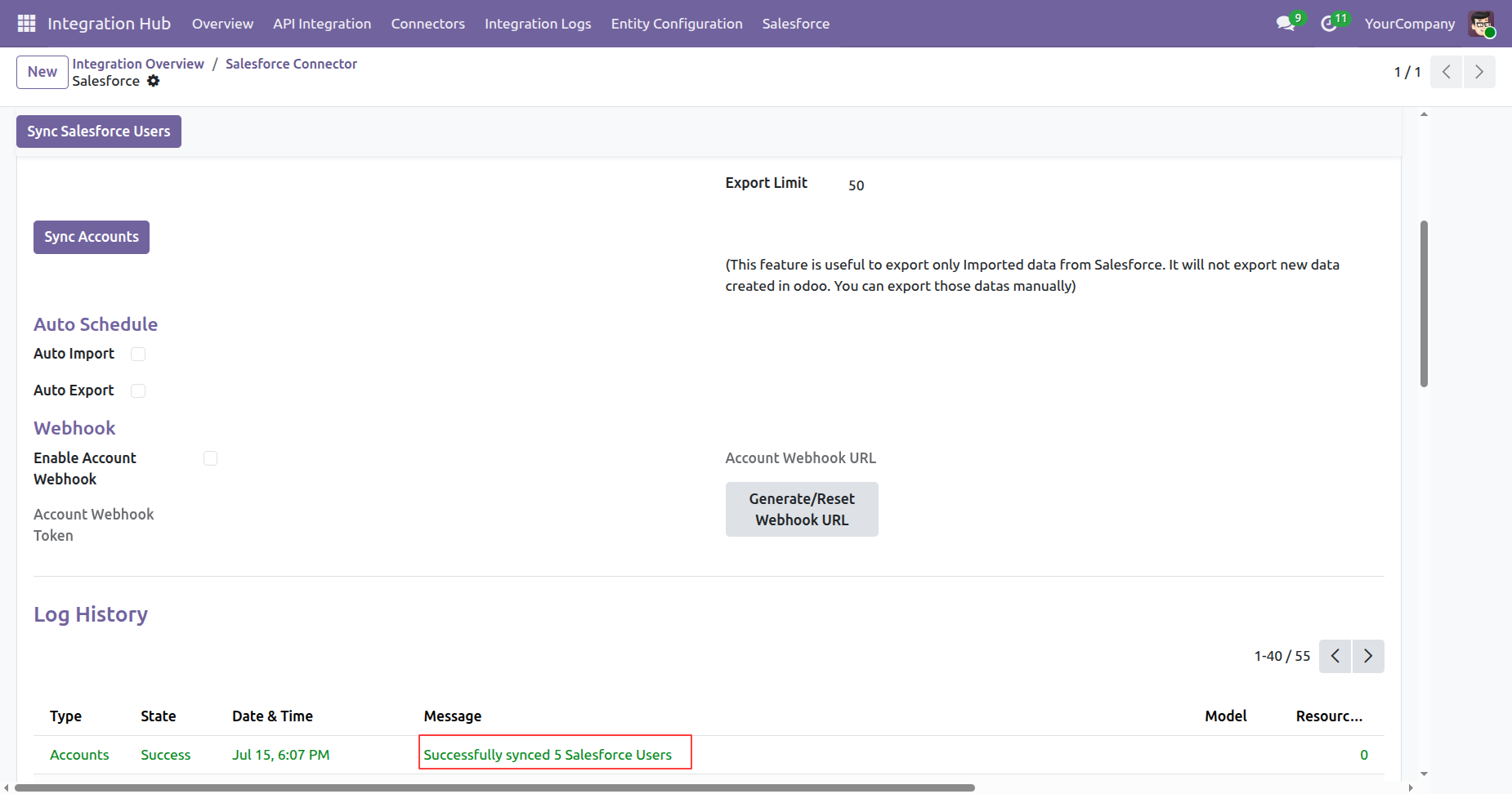Image resolution: width=1512 pixels, height=794 pixels.
Task: Switch company via YourCompany label
Action: pos(1410,24)
